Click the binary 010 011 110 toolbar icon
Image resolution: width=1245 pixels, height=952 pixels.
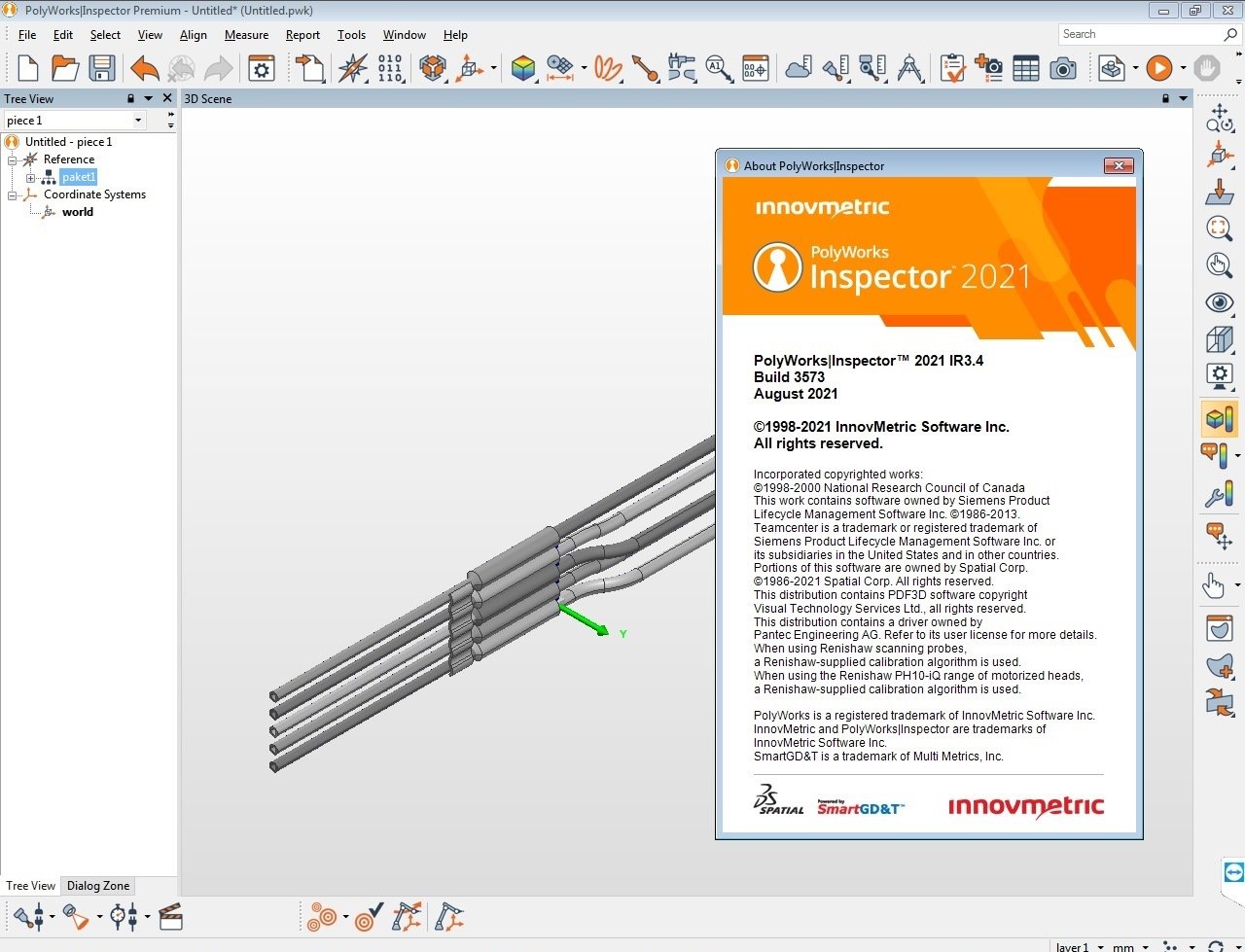click(x=390, y=68)
